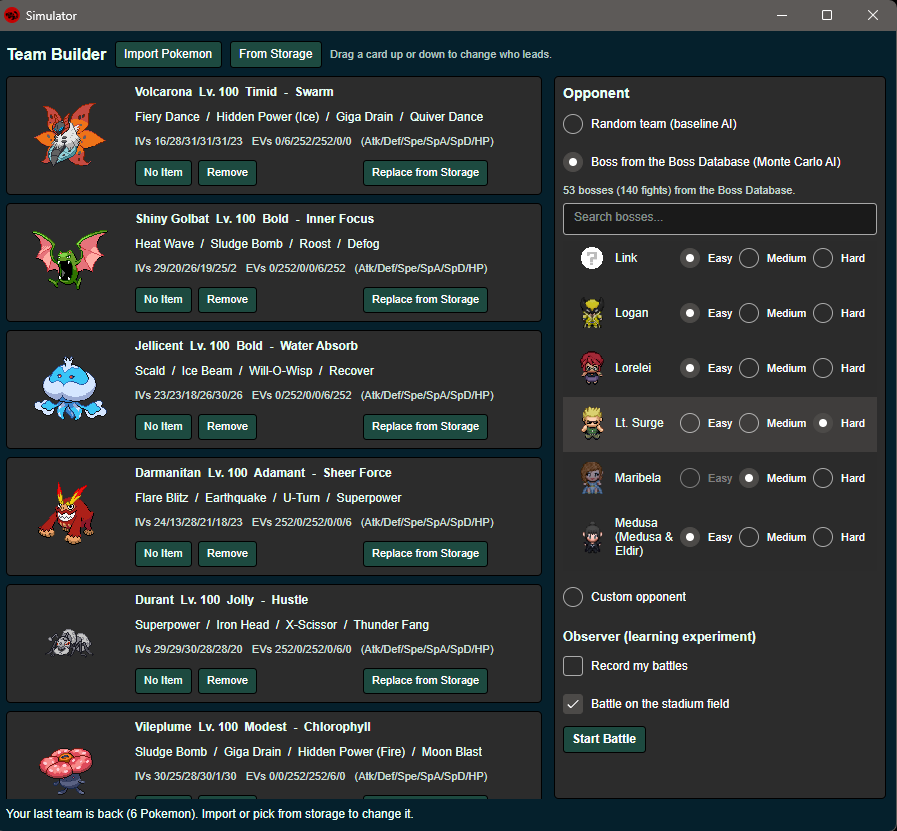
Task: Select Custom opponent radio option
Action: click(573, 597)
